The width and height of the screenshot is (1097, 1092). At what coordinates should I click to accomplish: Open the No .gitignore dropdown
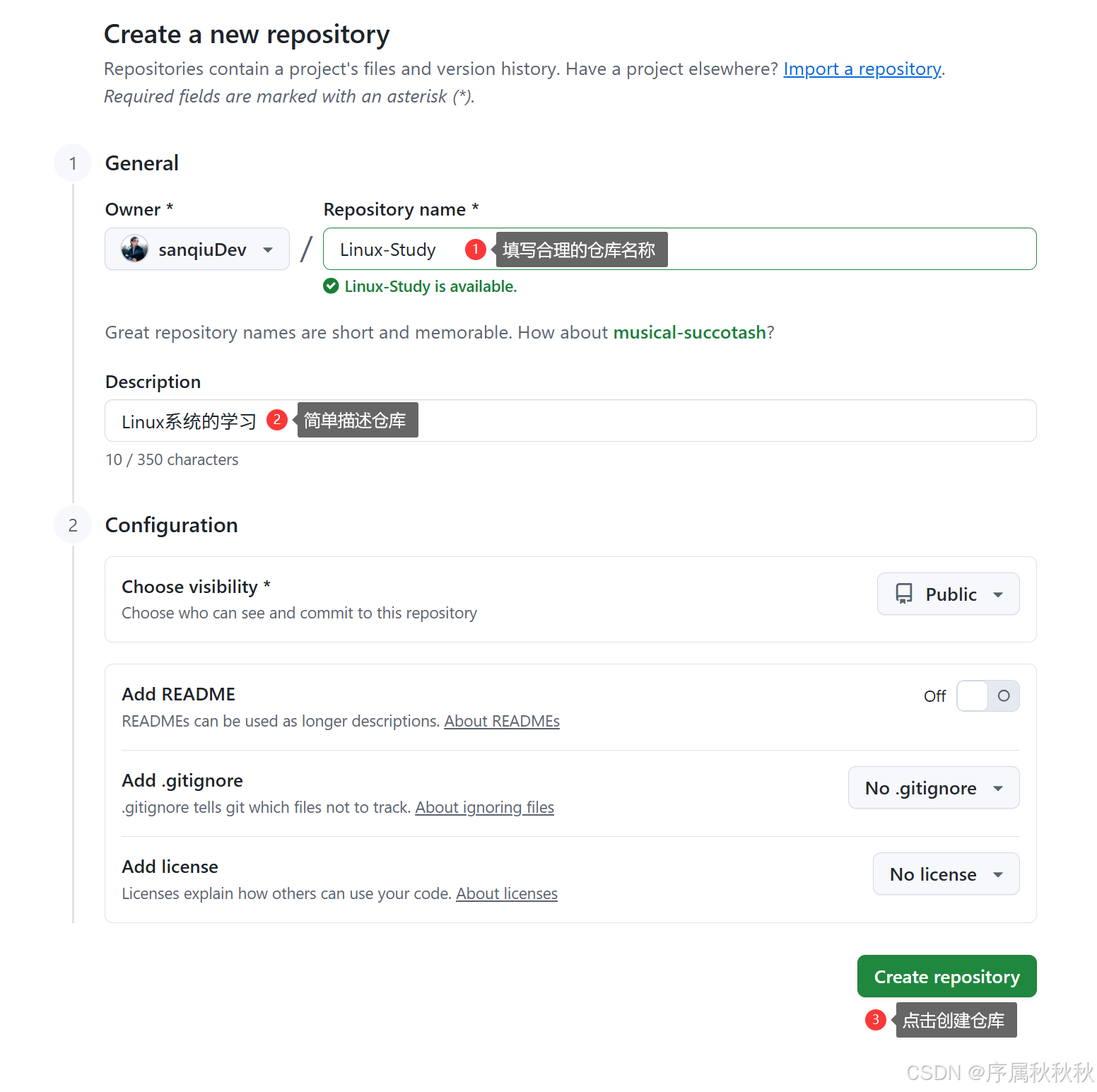point(933,787)
